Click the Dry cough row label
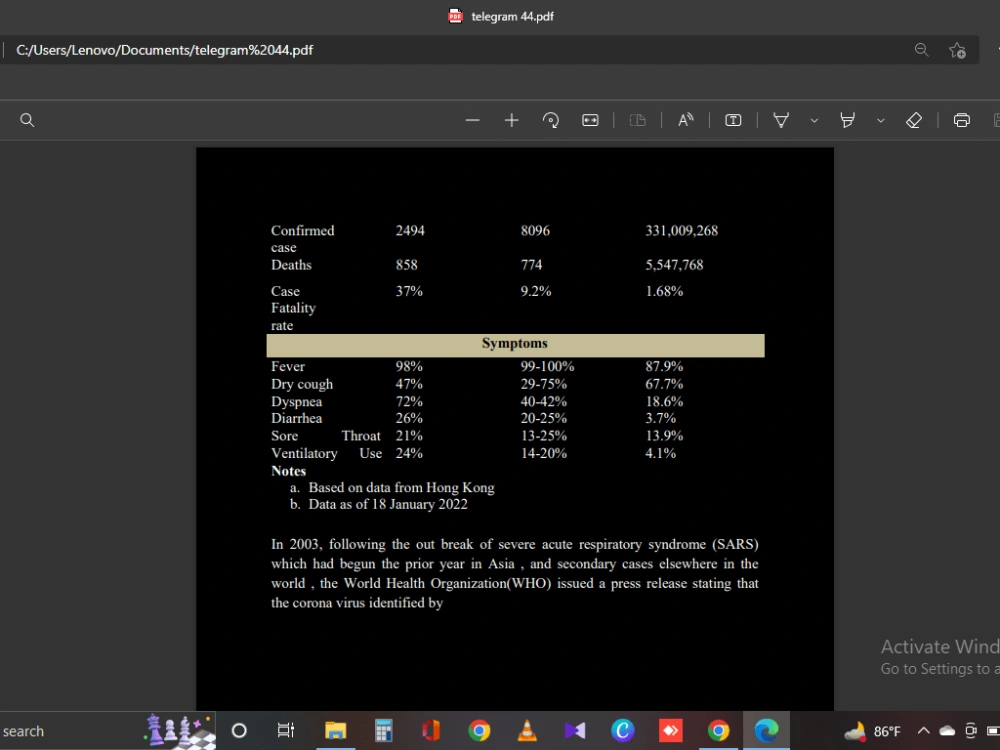This screenshot has height=750, width=1000. tap(302, 385)
